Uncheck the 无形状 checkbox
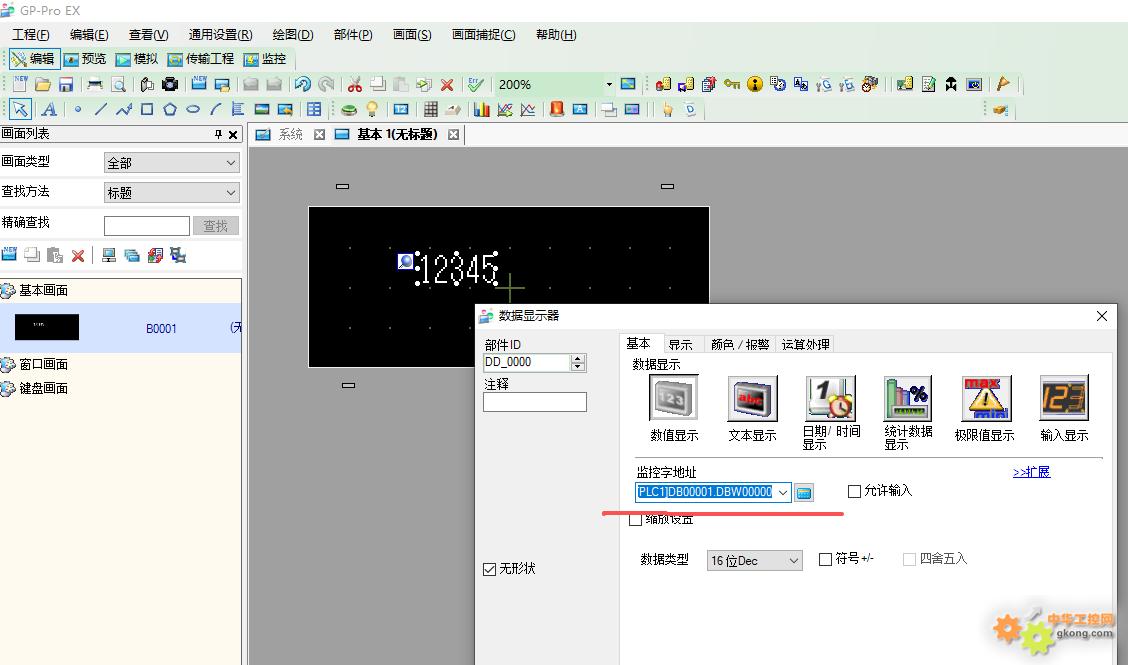The height and width of the screenshot is (665, 1128). pos(490,569)
